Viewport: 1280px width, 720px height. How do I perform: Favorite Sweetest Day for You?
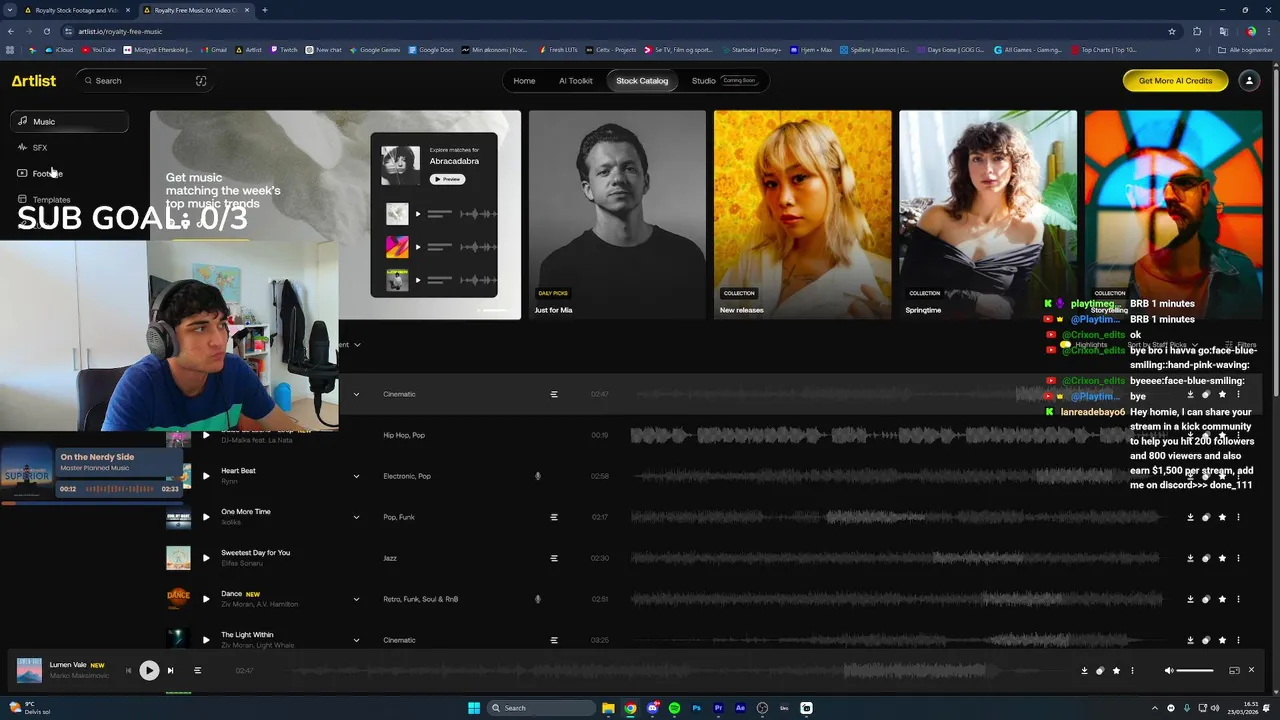(x=1222, y=558)
